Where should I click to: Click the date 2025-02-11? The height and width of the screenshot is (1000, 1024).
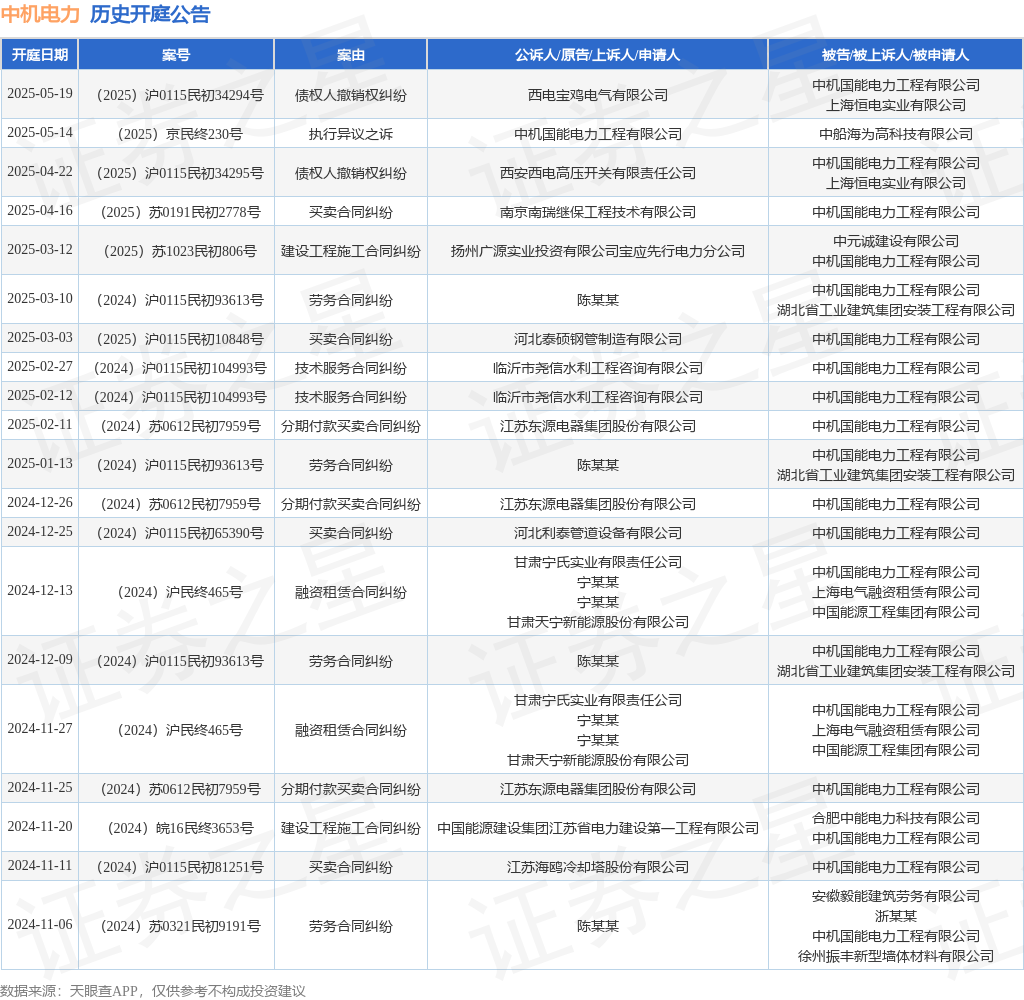coord(40,425)
